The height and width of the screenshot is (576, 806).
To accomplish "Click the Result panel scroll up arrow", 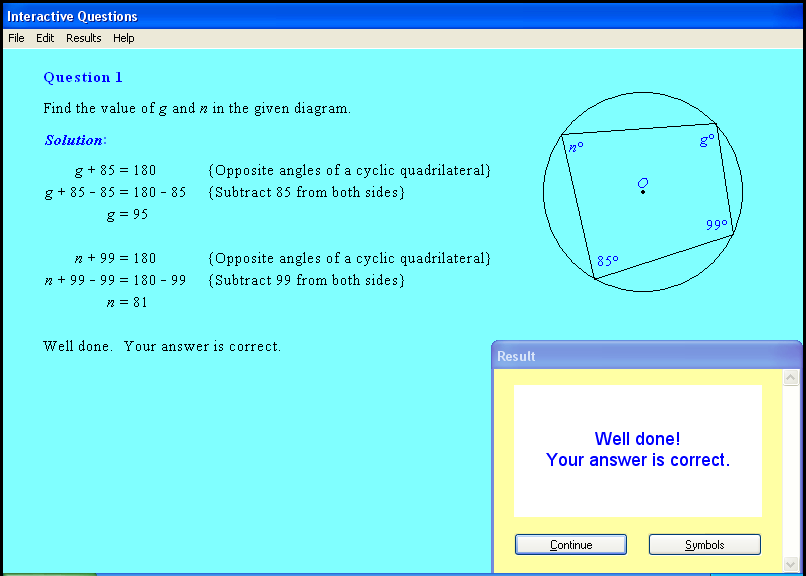I will pyautogui.click(x=791, y=378).
